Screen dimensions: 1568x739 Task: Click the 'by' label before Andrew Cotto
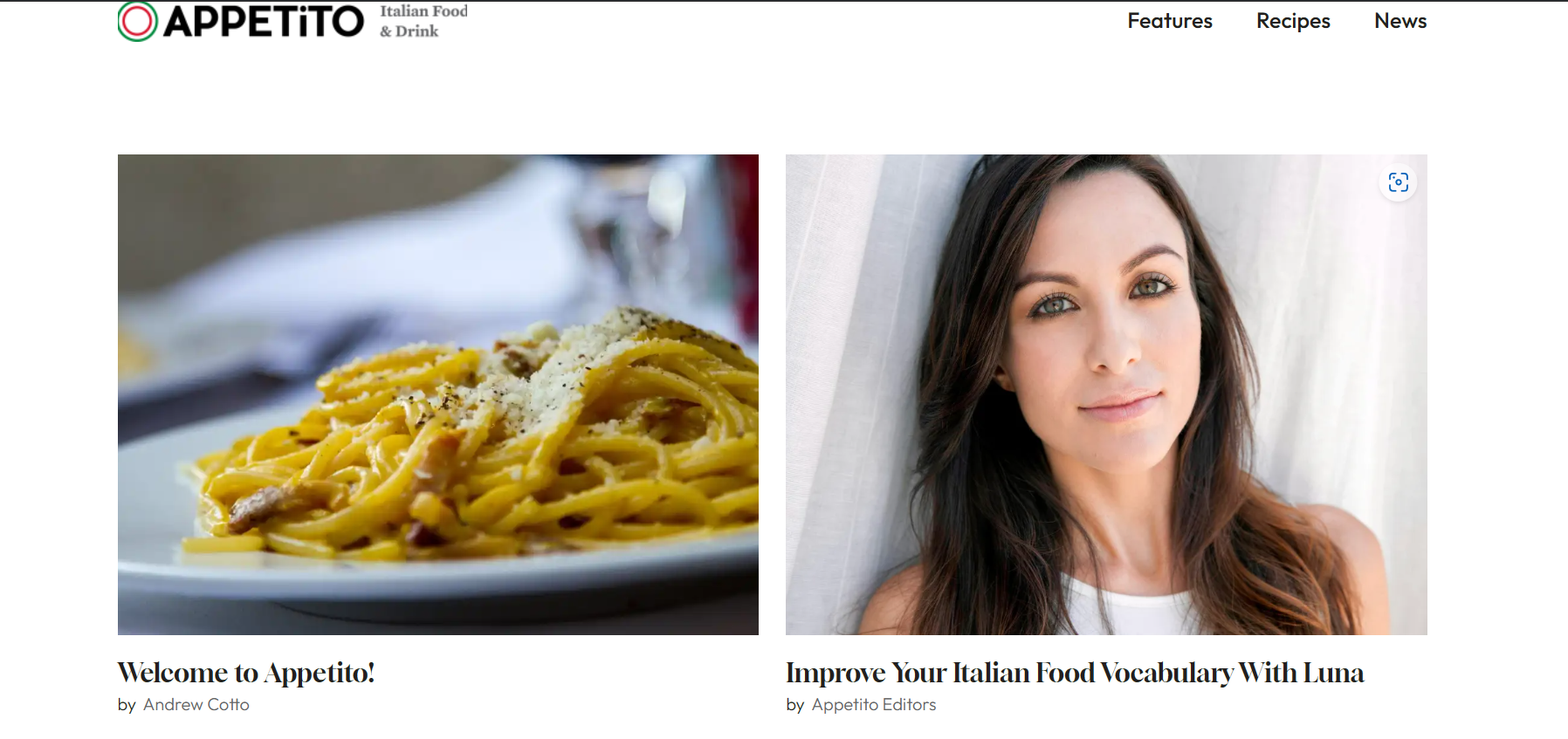click(x=127, y=705)
